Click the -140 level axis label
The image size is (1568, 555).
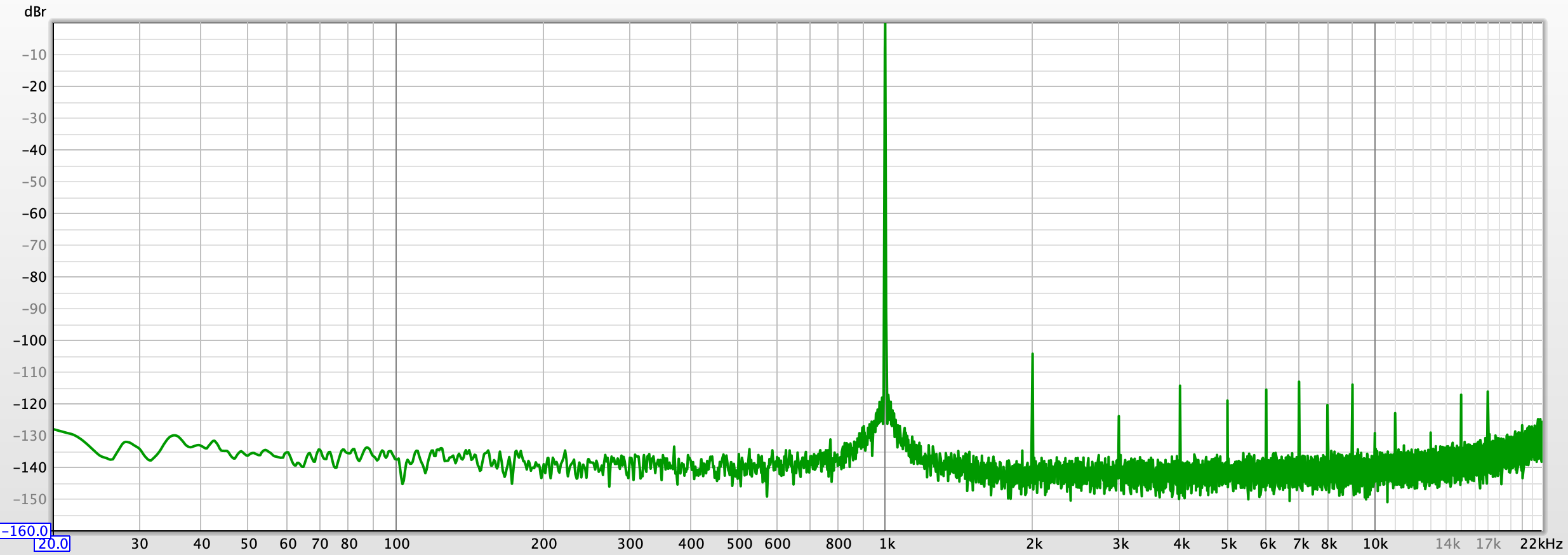point(30,467)
